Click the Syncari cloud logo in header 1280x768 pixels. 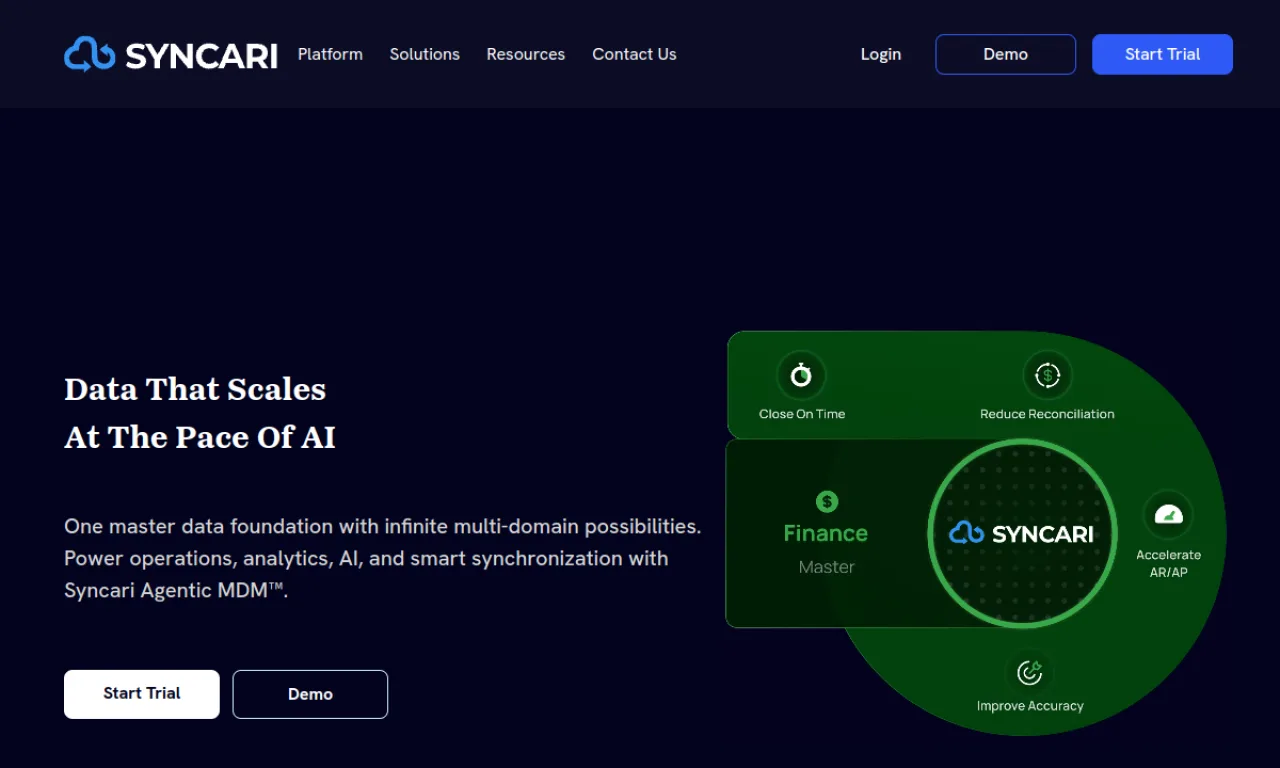(x=171, y=54)
